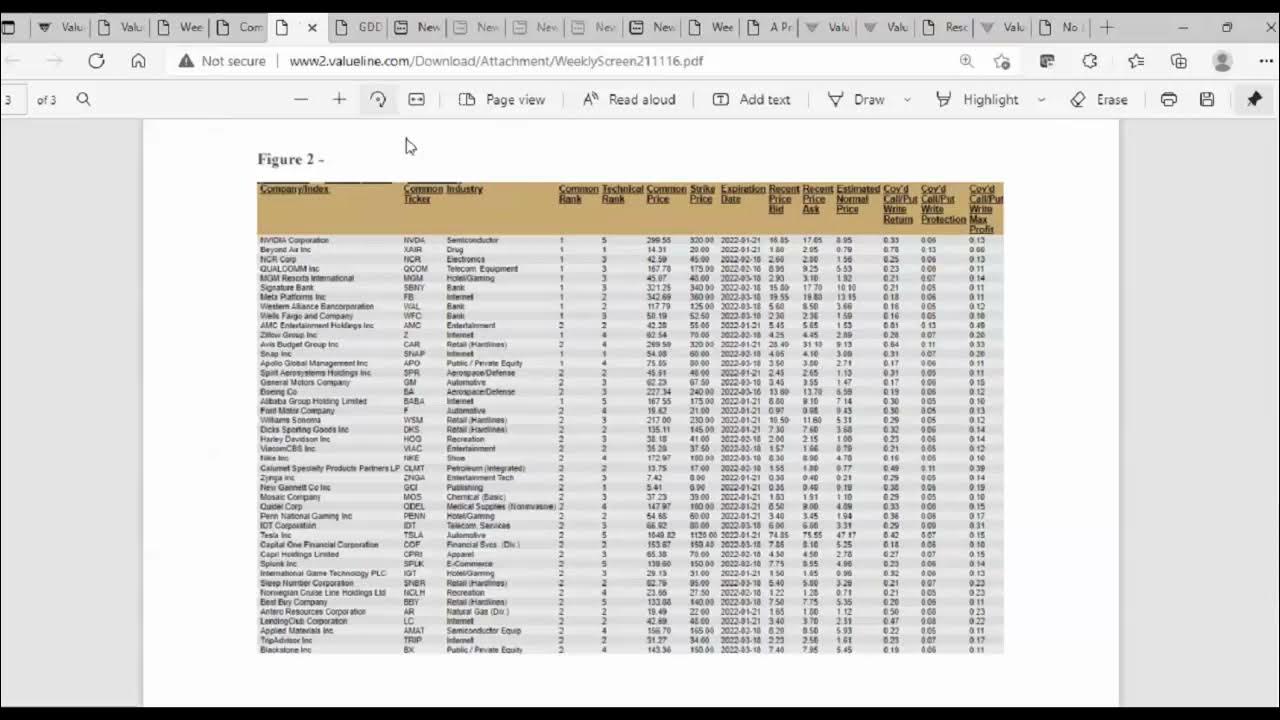Click the PDF page number field
1280x720 pixels.
coord(12,99)
